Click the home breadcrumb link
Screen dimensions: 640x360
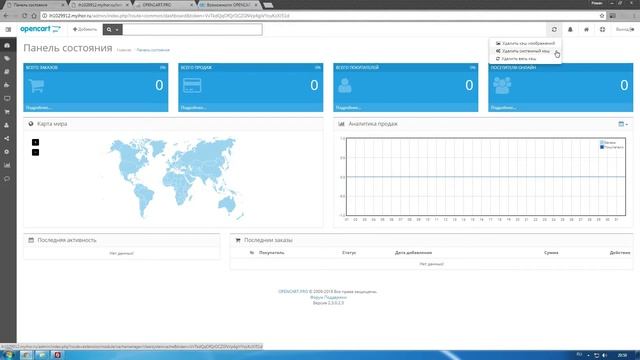click(124, 50)
